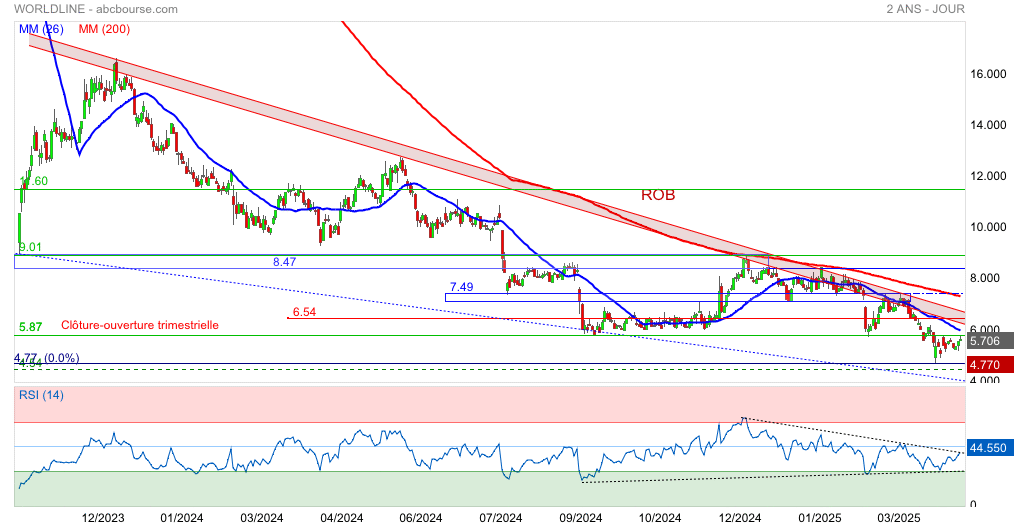Click the 01/2025 date axis label

819,518
